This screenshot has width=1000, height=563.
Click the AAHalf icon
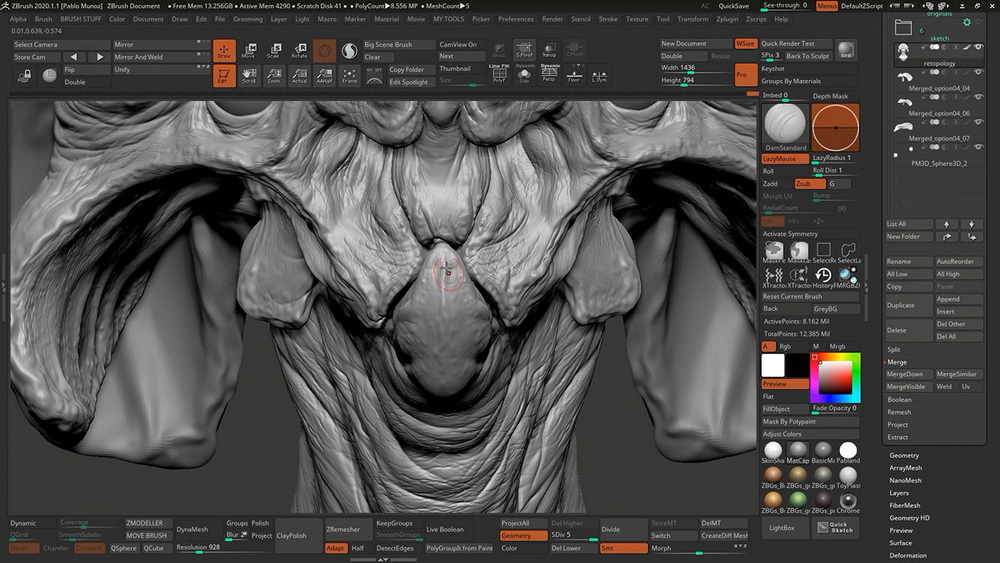(x=324, y=75)
